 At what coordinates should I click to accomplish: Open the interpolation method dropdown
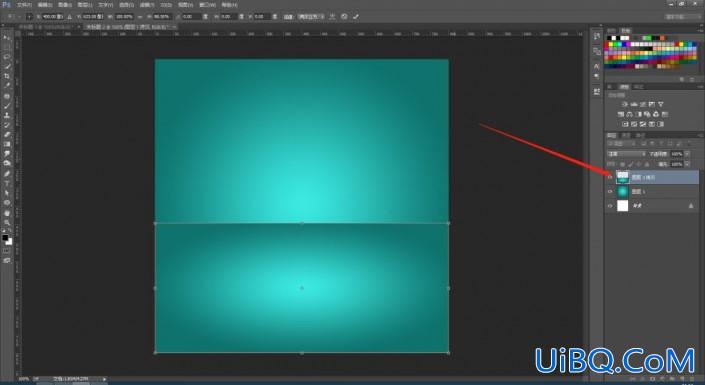click(310, 17)
